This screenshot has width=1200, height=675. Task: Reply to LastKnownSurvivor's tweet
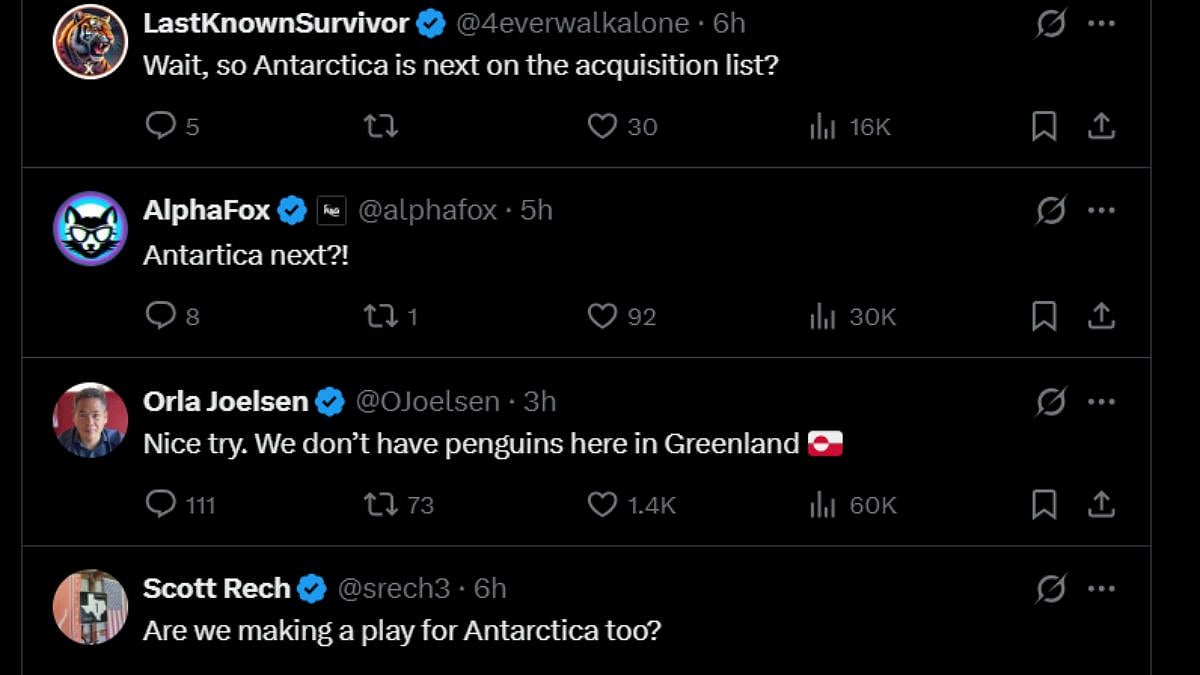click(161, 126)
